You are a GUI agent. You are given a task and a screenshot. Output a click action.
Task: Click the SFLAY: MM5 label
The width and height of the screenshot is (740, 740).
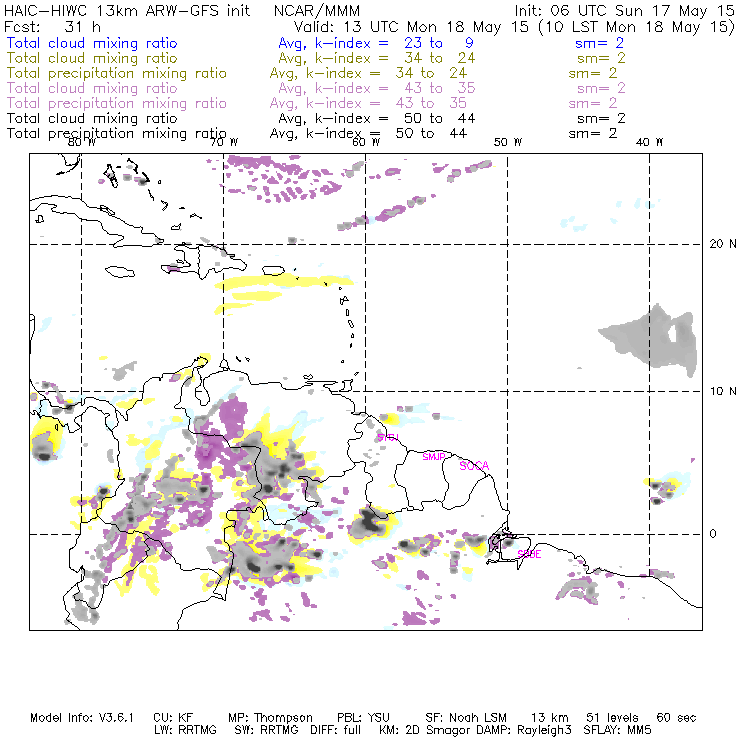(x=617, y=730)
